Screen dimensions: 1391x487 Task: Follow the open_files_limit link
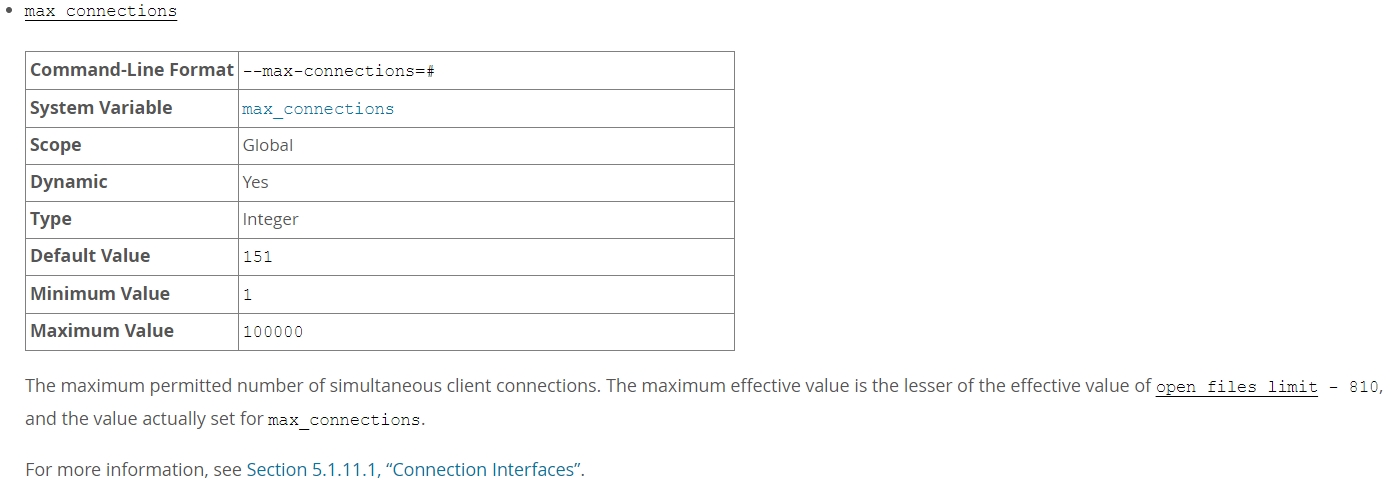pyautogui.click(x=1236, y=387)
